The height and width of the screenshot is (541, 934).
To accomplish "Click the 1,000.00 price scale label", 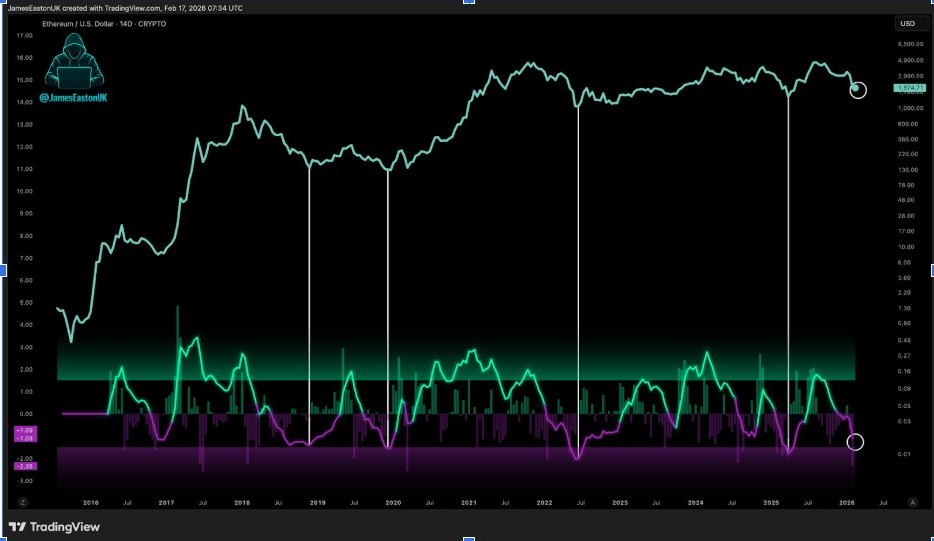I will [910, 108].
